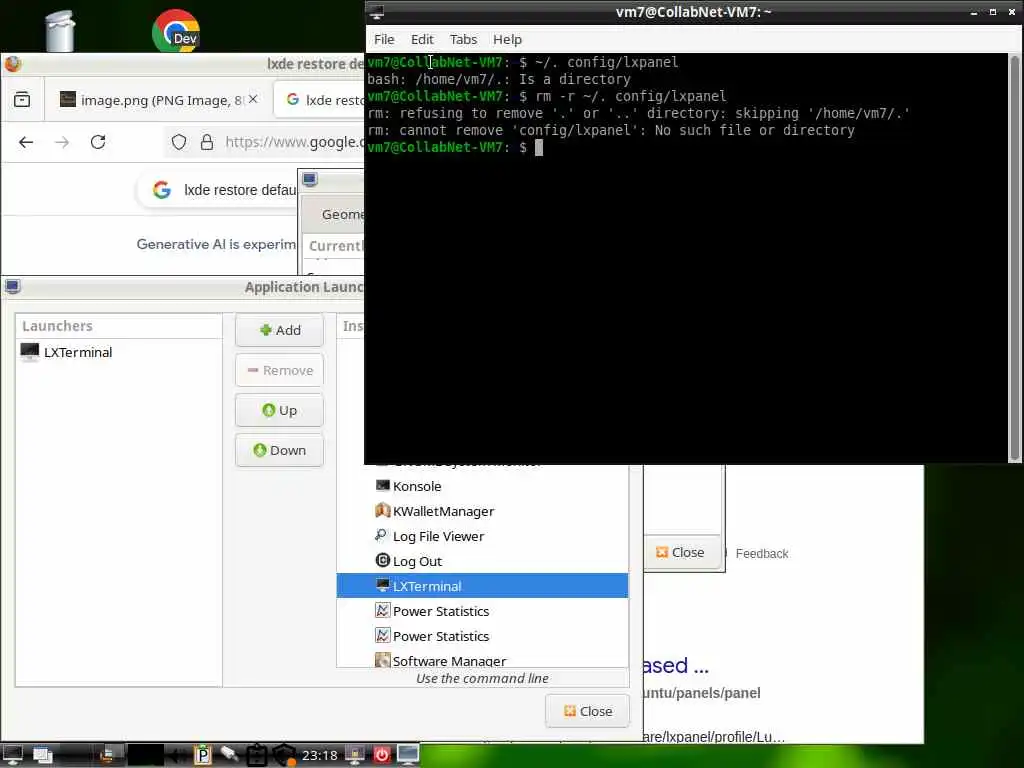Click the black rectangular taskbar entry
Screen dimensions: 1024x768
point(145,755)
